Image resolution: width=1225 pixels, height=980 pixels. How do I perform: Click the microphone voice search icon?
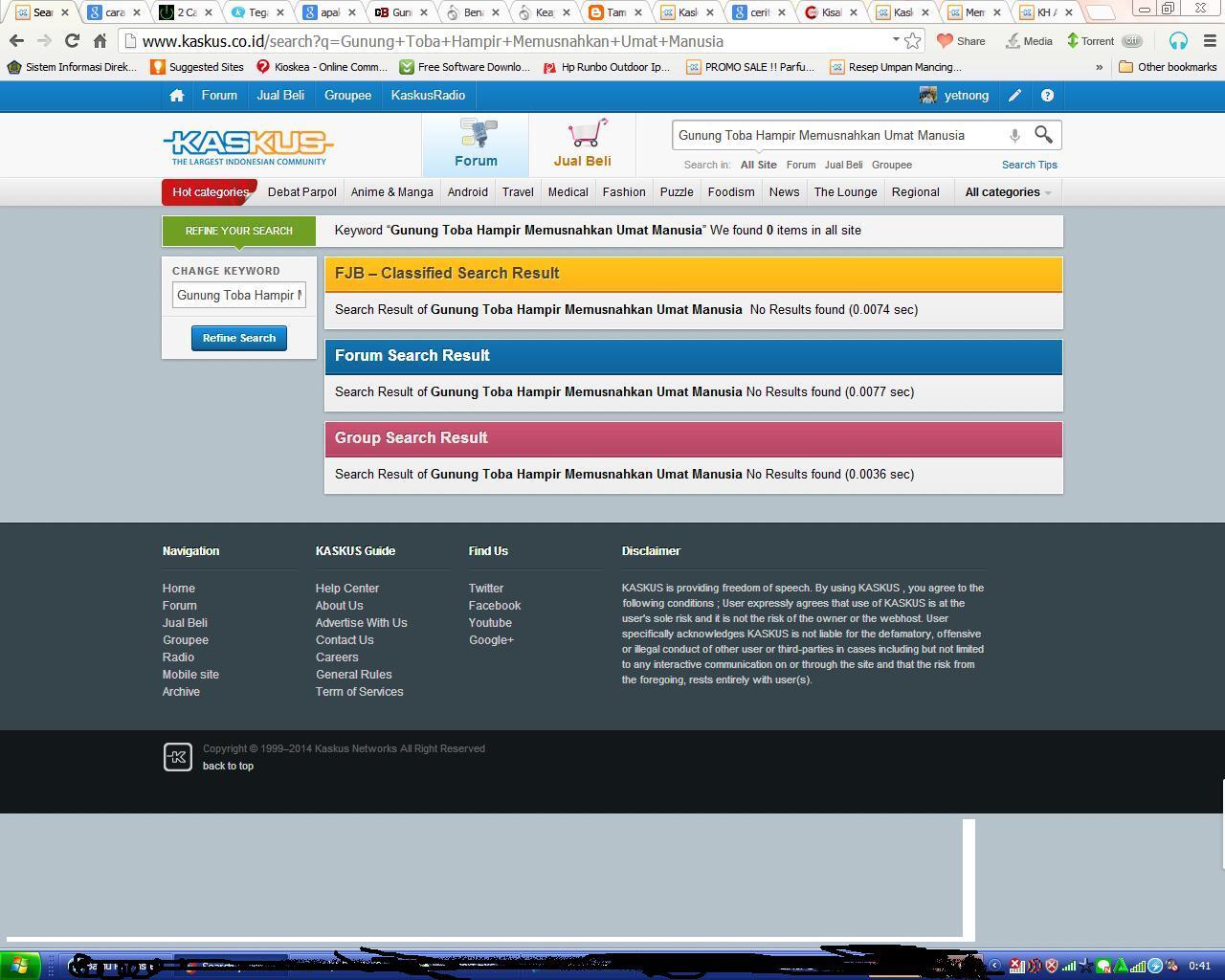[1014, 135]
